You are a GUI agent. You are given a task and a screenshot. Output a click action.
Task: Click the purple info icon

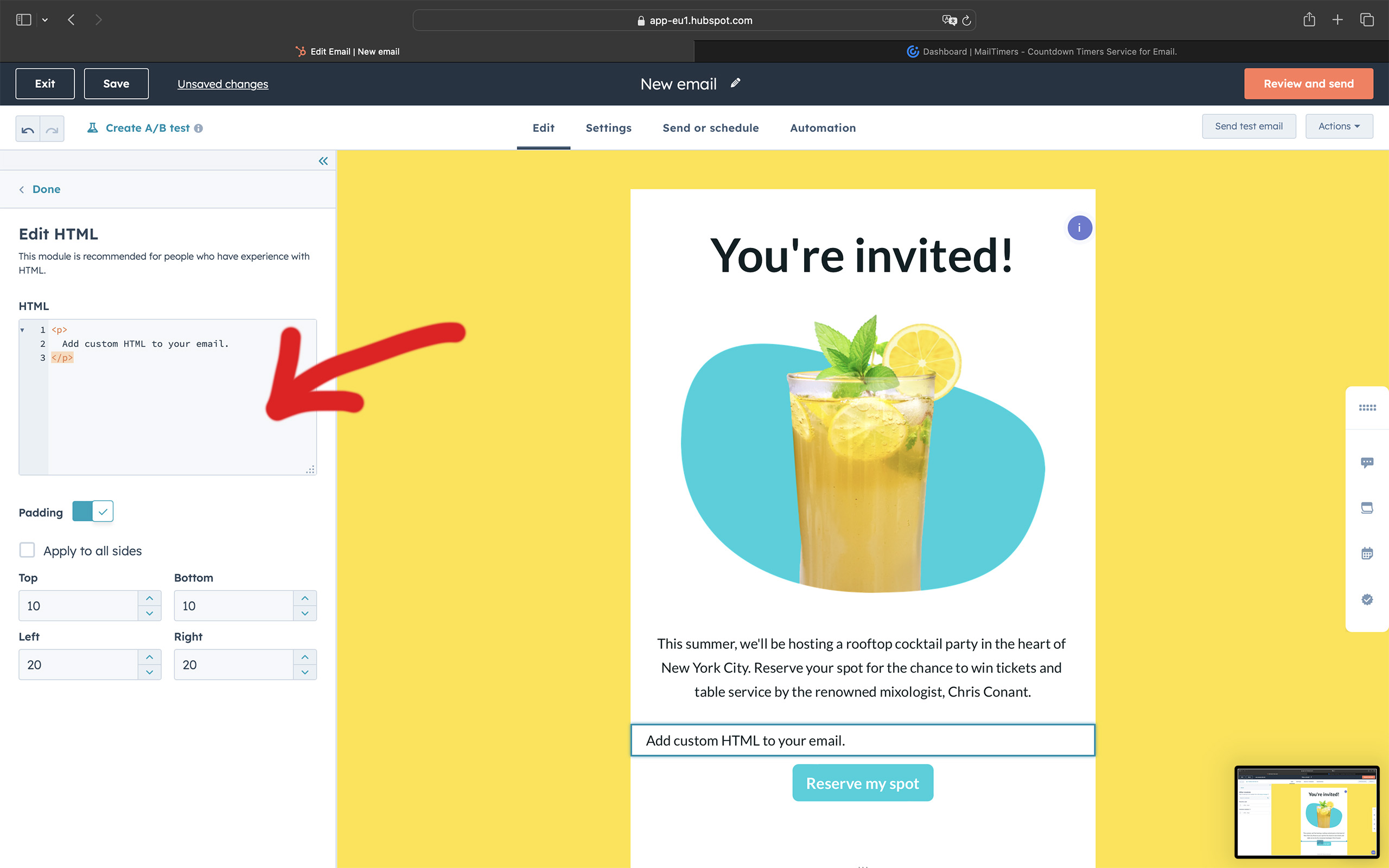pyautogui.click(x=1079, y=228)
